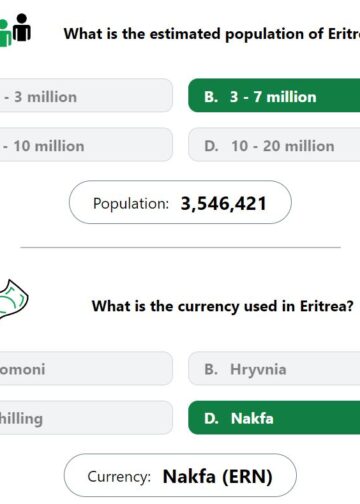
Task: Click the people population icon
Action: tap(15, 30)
